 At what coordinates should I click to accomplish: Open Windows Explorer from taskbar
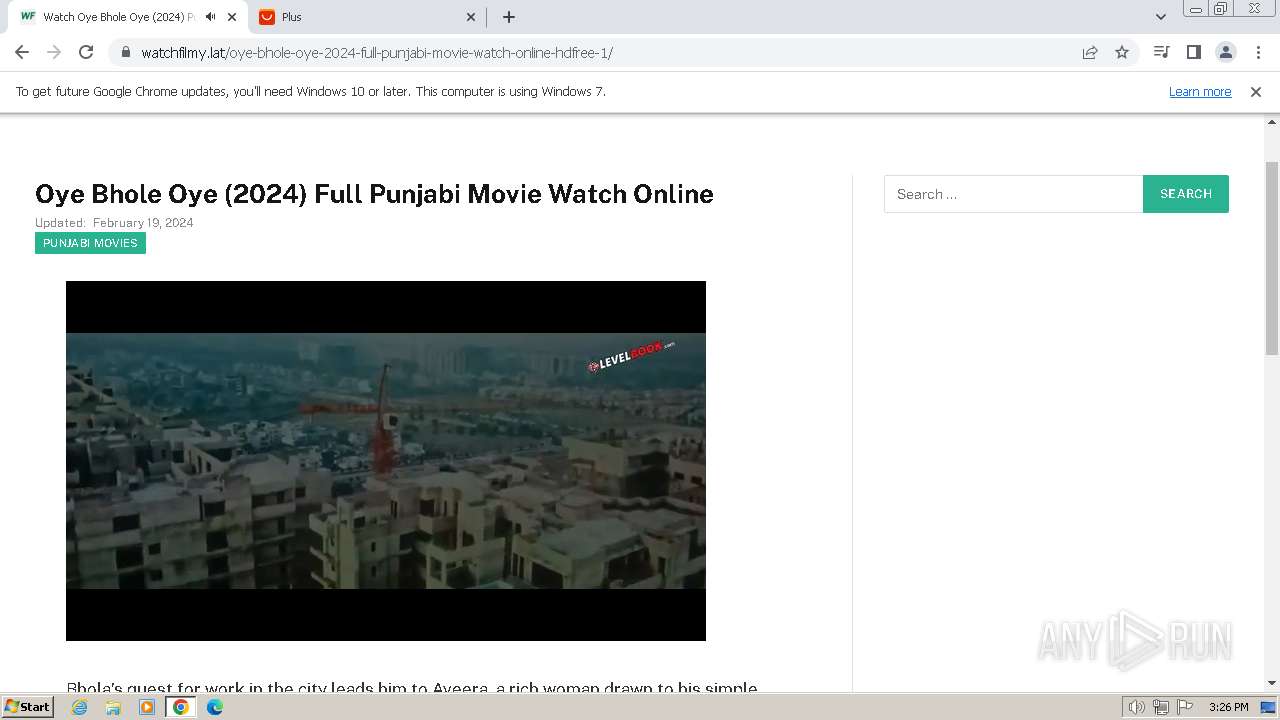pos(113,707)
